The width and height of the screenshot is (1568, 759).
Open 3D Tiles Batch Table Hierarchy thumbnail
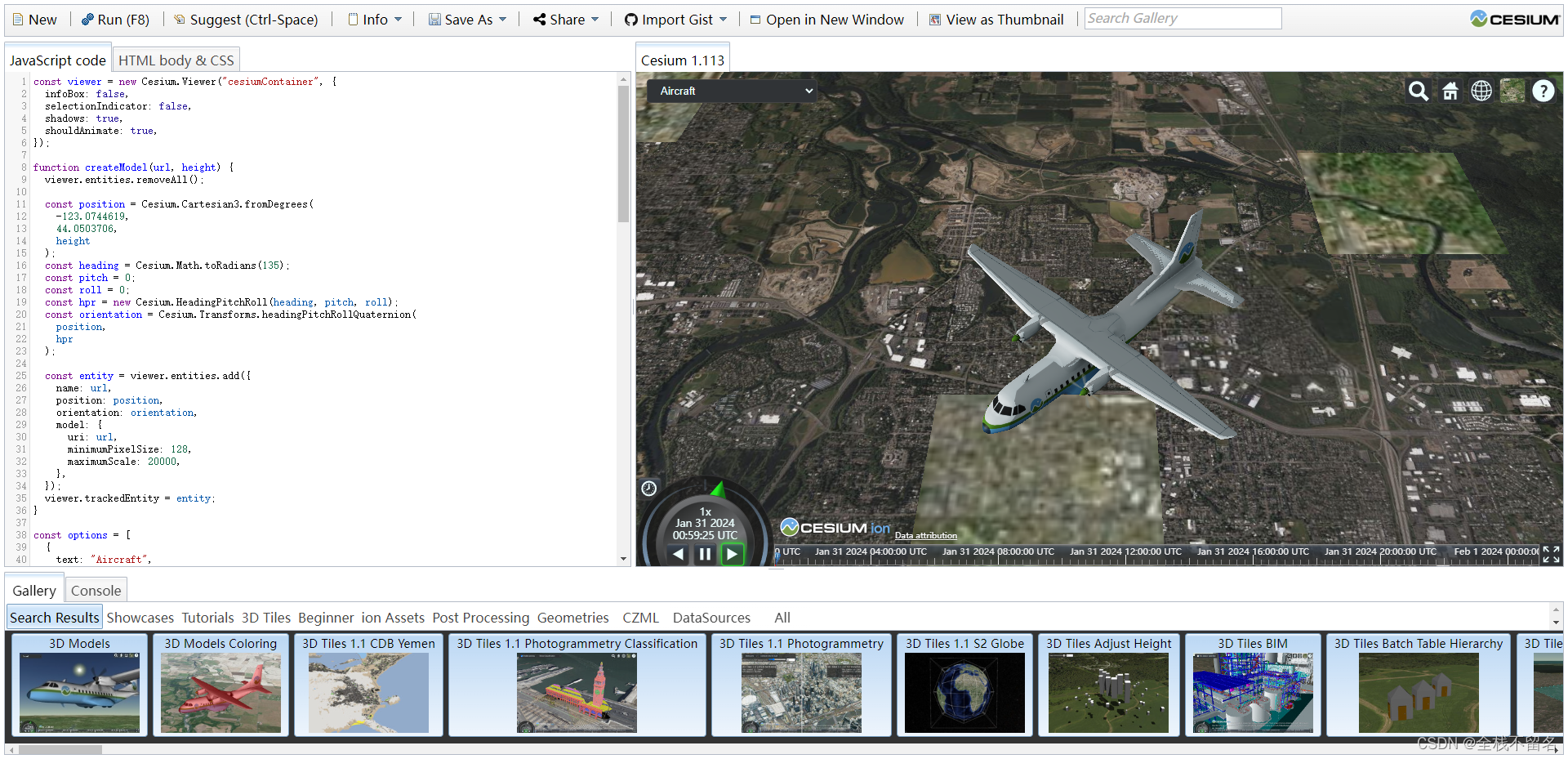(x=1419, y=685)
